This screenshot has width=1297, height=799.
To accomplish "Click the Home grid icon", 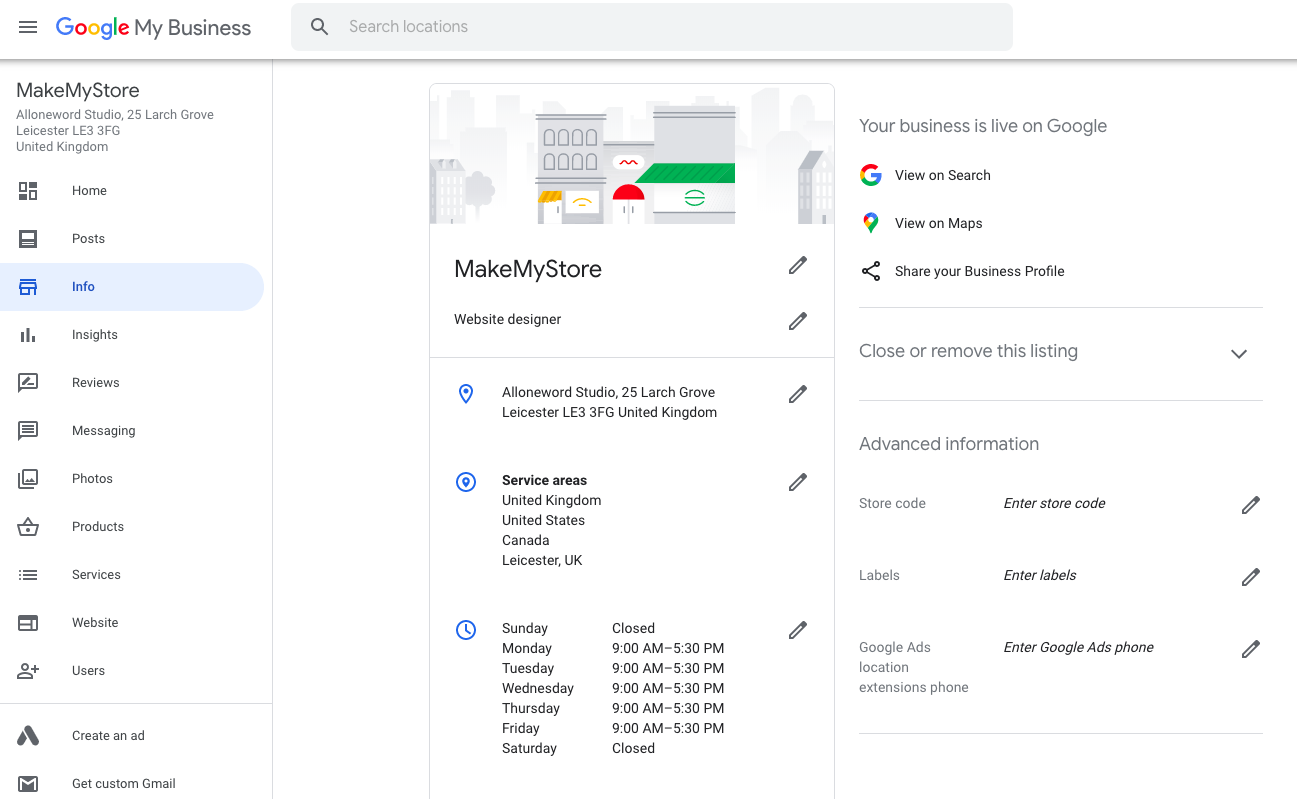I will [x=28, y=190].
